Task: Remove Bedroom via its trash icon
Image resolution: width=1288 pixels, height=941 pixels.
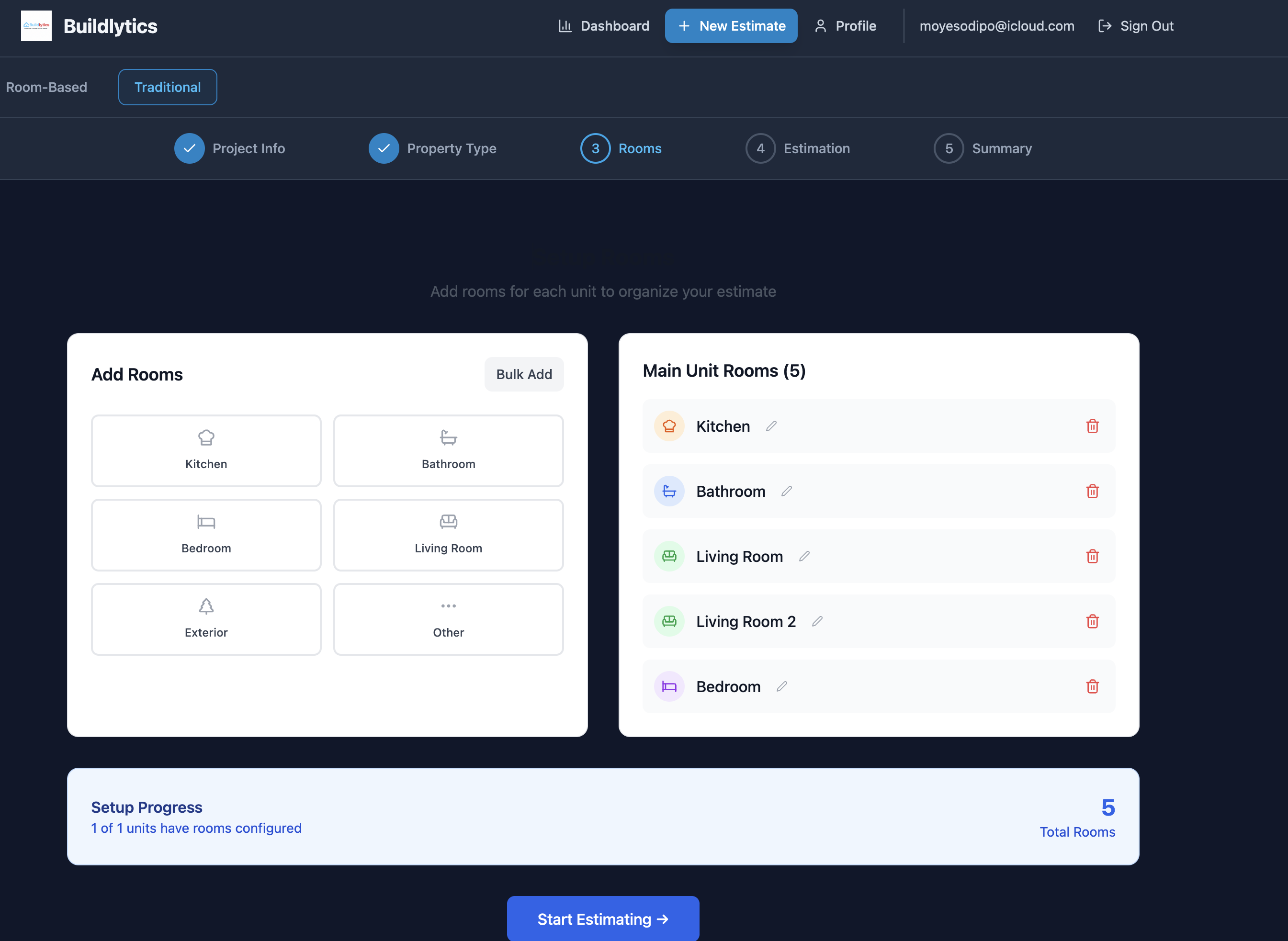Action: click(1092, 686)
